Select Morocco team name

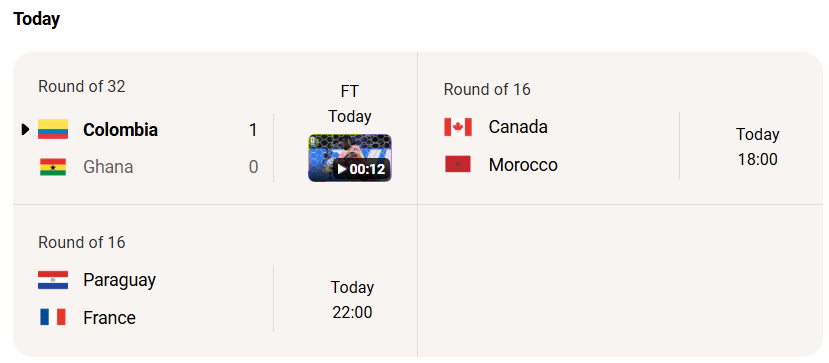[523, 164]
